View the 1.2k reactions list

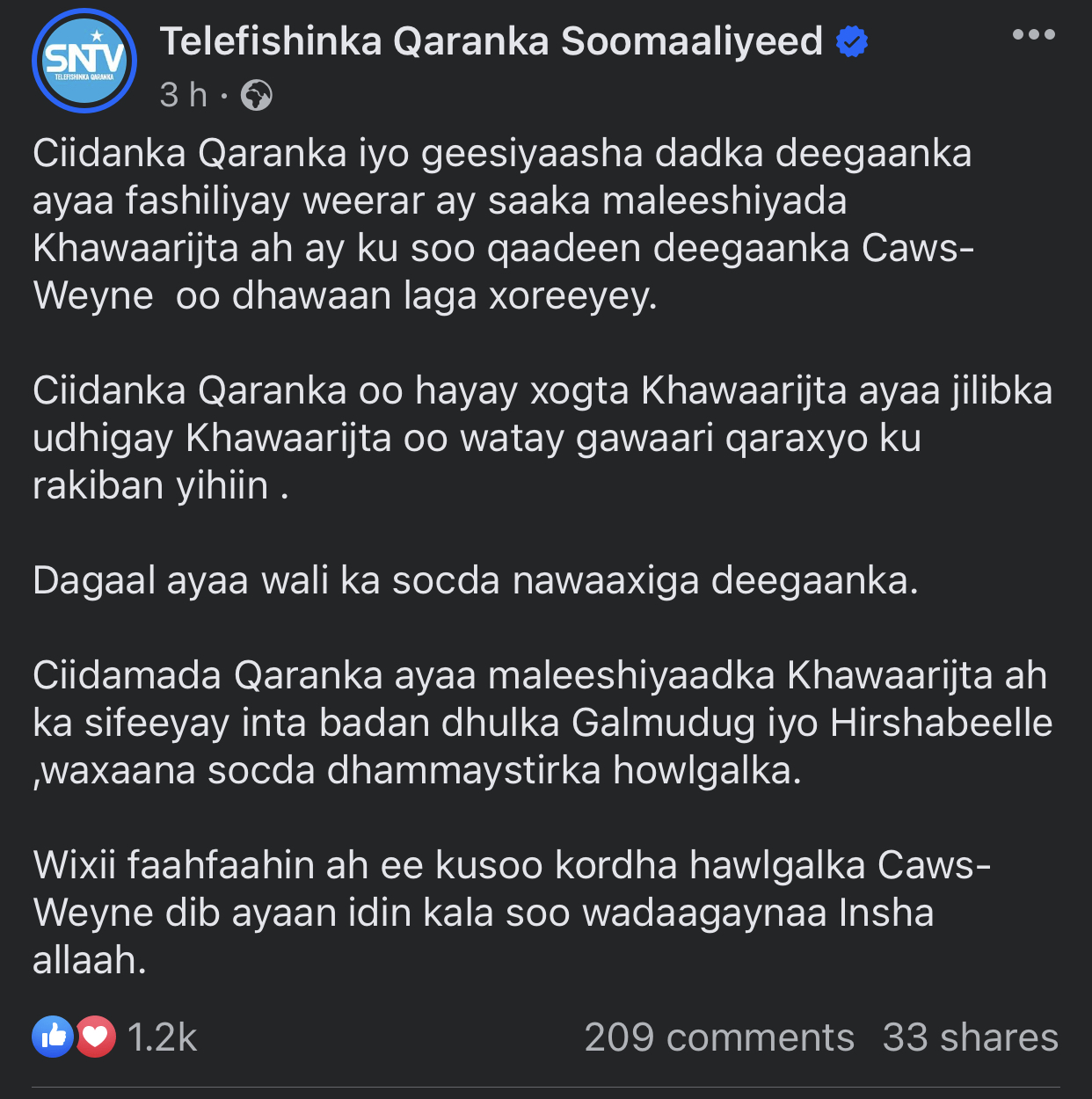pyautogui.click(x=163, y=1037)
